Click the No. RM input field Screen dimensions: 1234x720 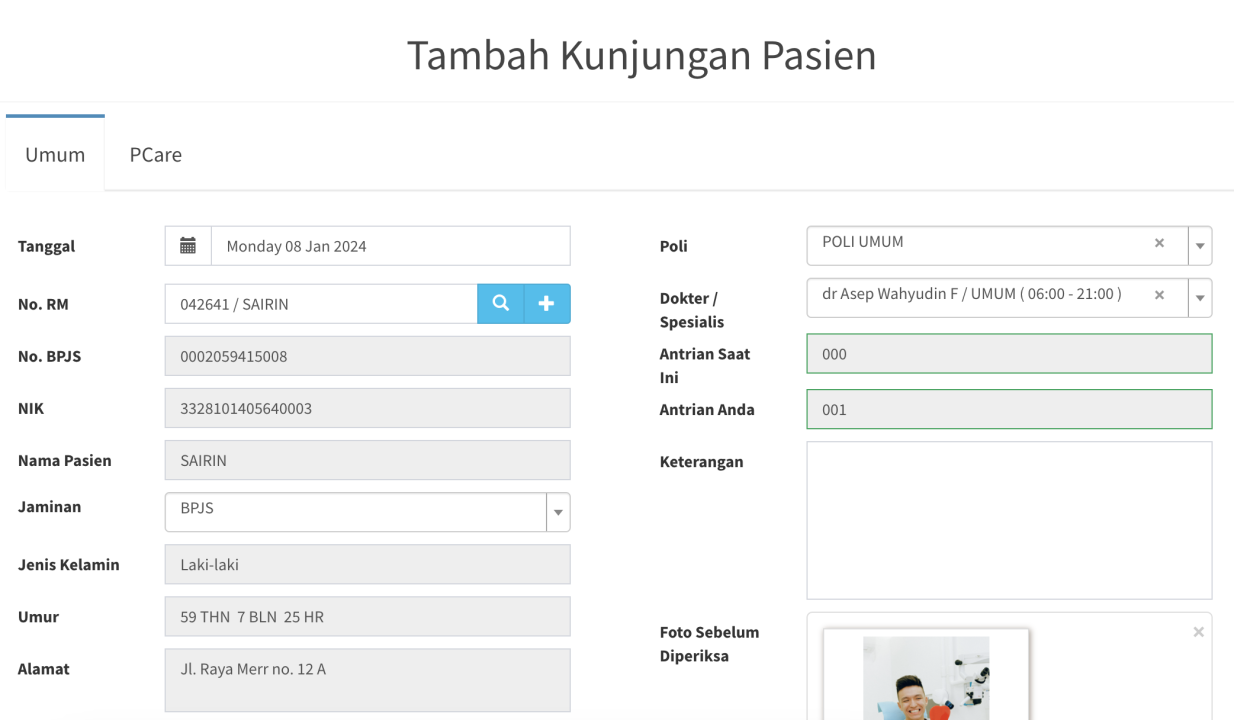320,304
